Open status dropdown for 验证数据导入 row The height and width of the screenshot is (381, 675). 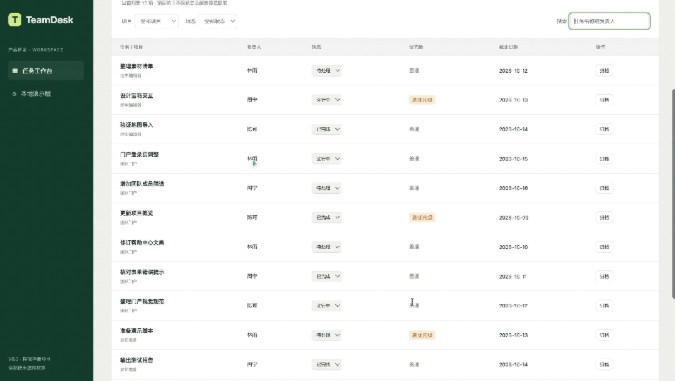[326, 129]
